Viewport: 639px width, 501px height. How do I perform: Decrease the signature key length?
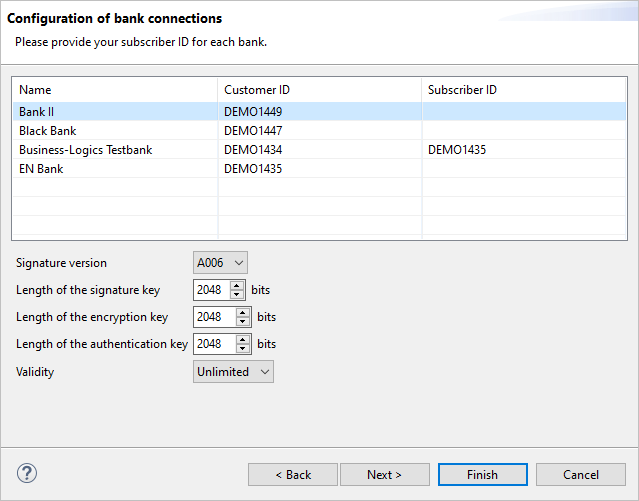[237, 295]
